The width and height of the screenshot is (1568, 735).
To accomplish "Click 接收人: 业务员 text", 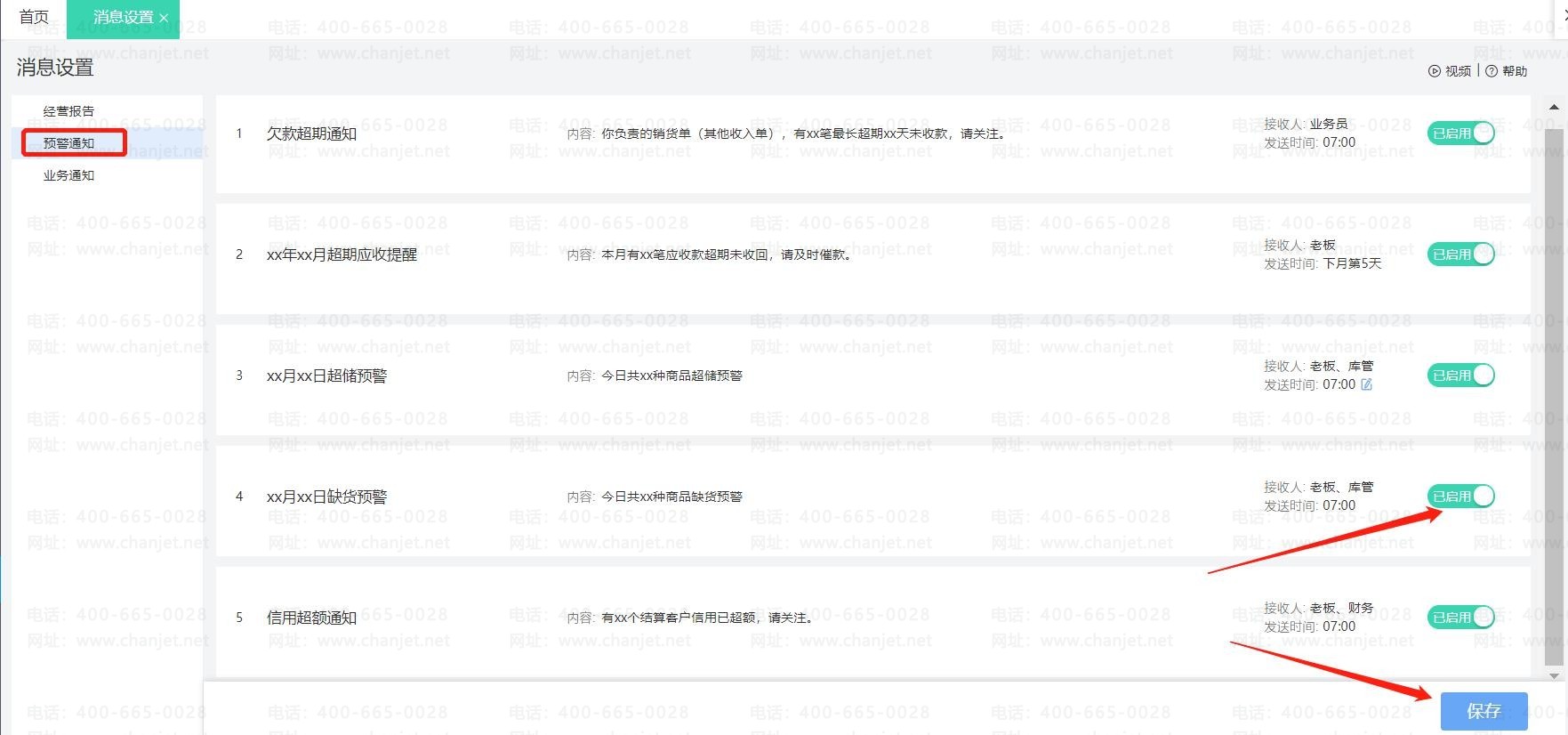I will pos(1306,124).
